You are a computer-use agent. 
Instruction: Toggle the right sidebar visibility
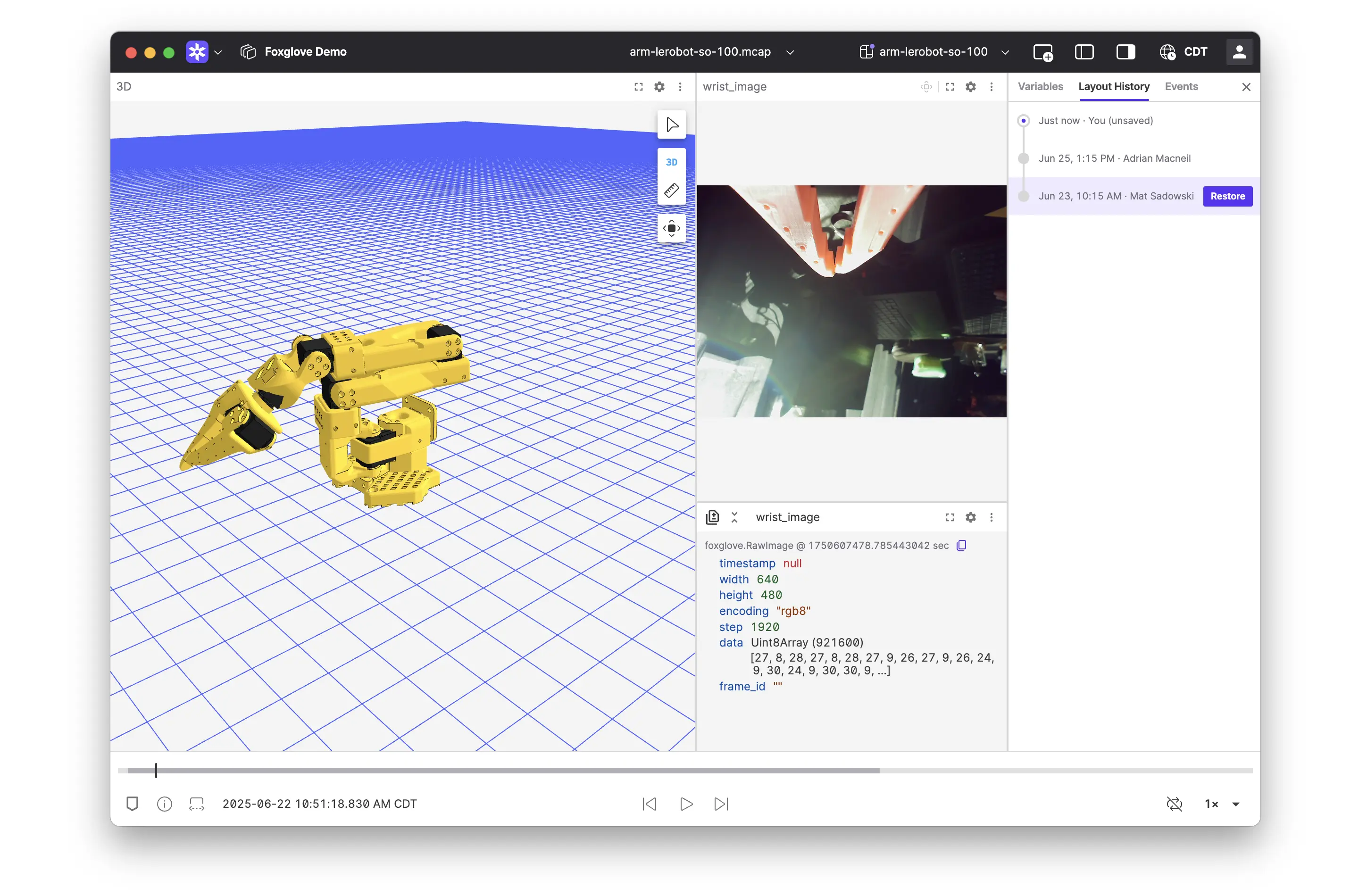1125,52
